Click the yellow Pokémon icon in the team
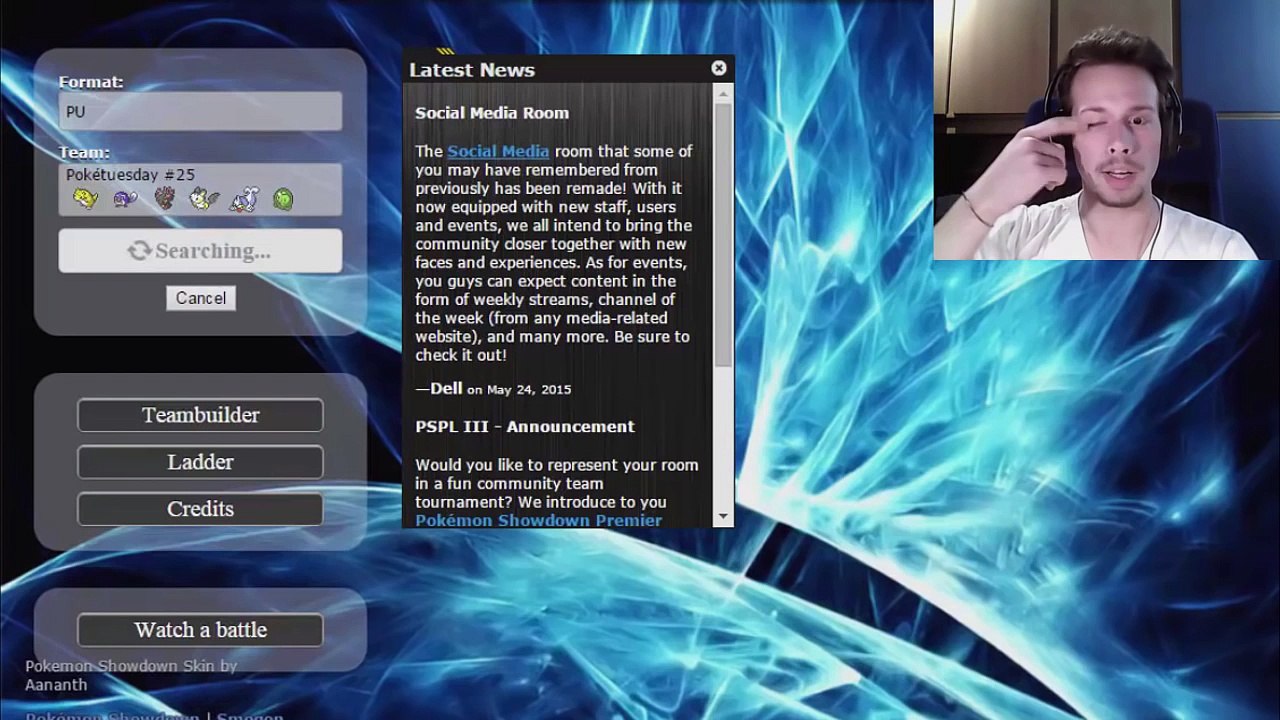The width and height of the screenshot is (1280, 720). point(86,199)
